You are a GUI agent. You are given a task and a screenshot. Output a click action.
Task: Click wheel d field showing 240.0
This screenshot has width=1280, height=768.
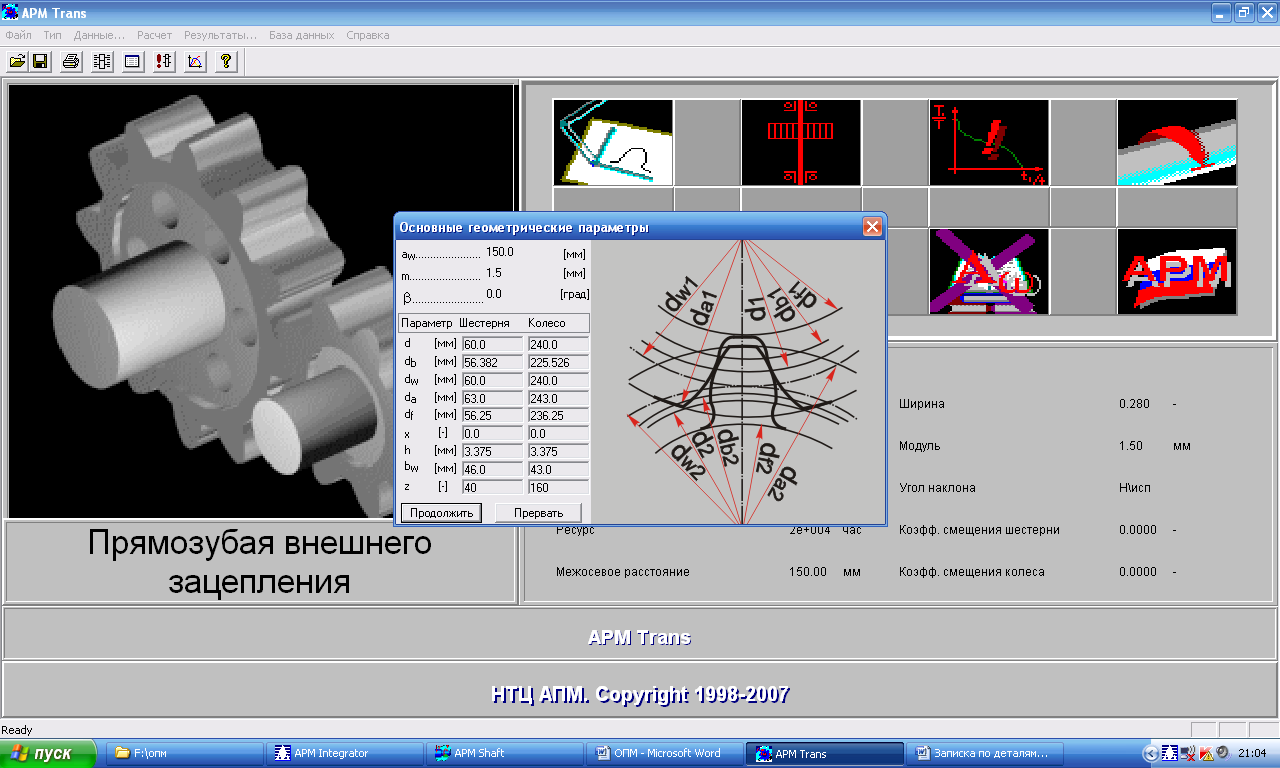558,344
